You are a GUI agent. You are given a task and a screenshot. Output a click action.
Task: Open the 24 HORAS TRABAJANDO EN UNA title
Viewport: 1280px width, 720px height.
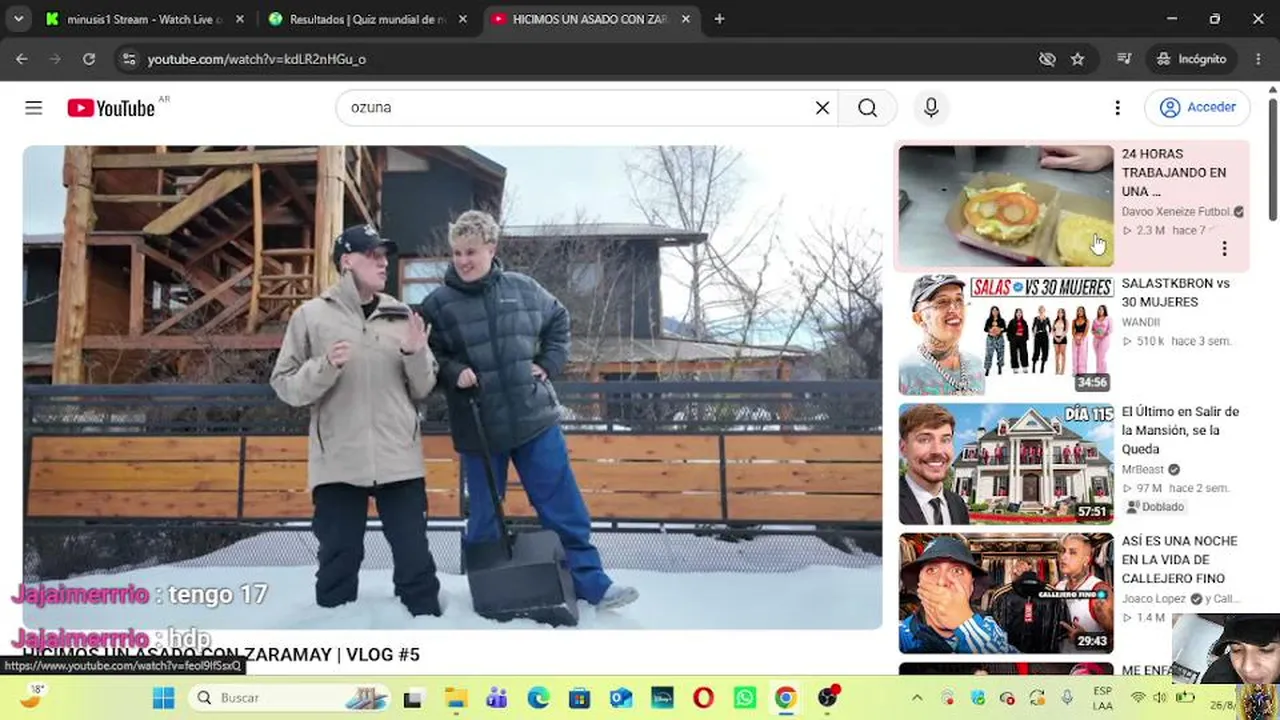coord(1174,172)
